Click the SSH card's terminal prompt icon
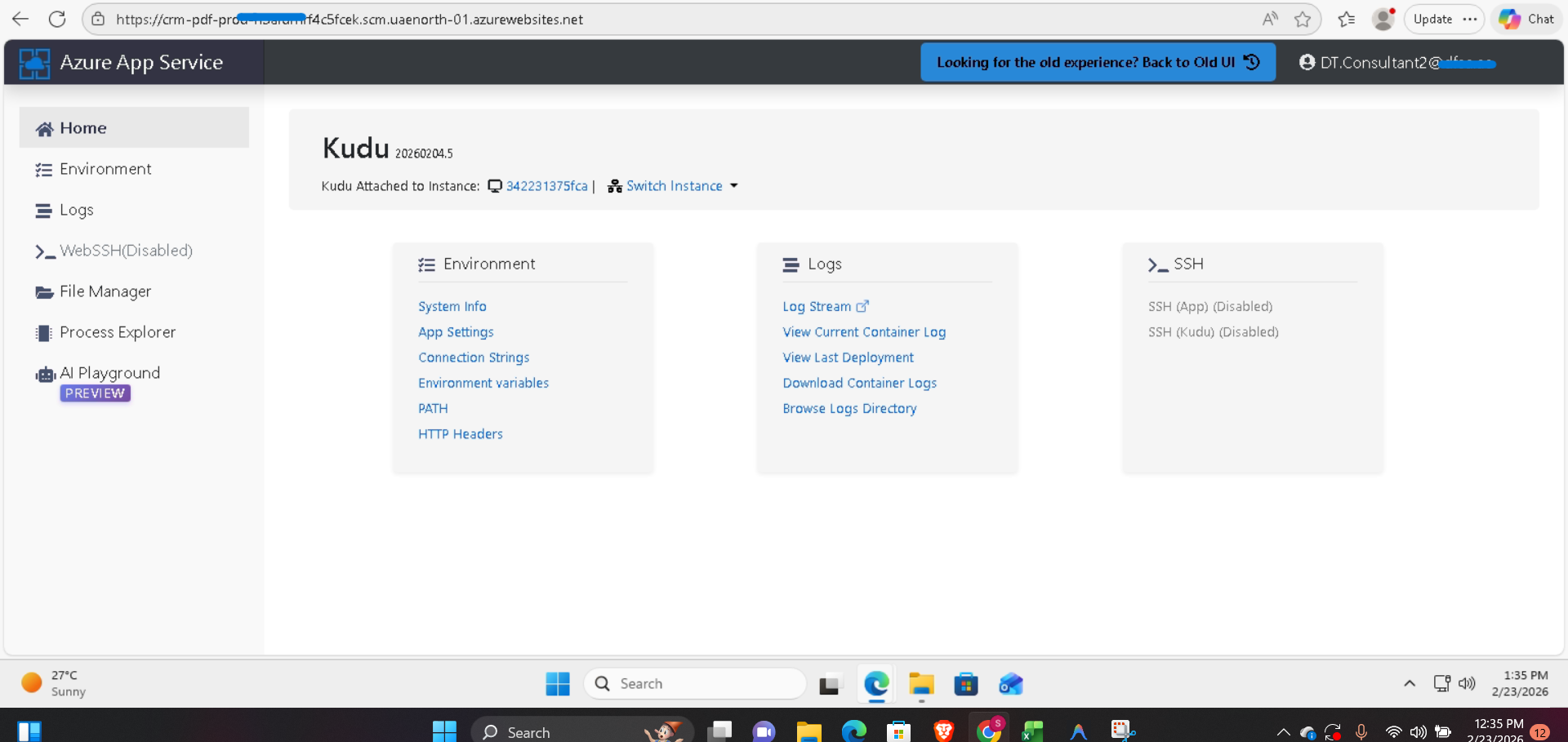 tap(1157, 264)
